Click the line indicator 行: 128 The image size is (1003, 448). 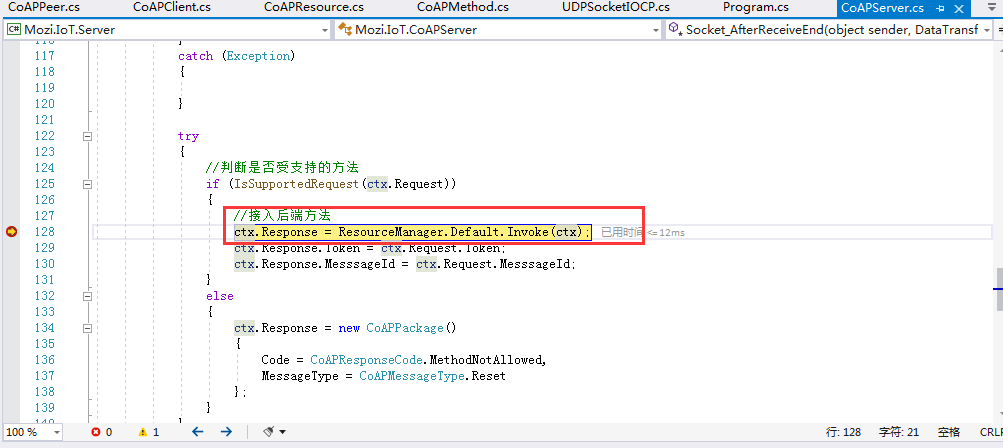point(843,433)
